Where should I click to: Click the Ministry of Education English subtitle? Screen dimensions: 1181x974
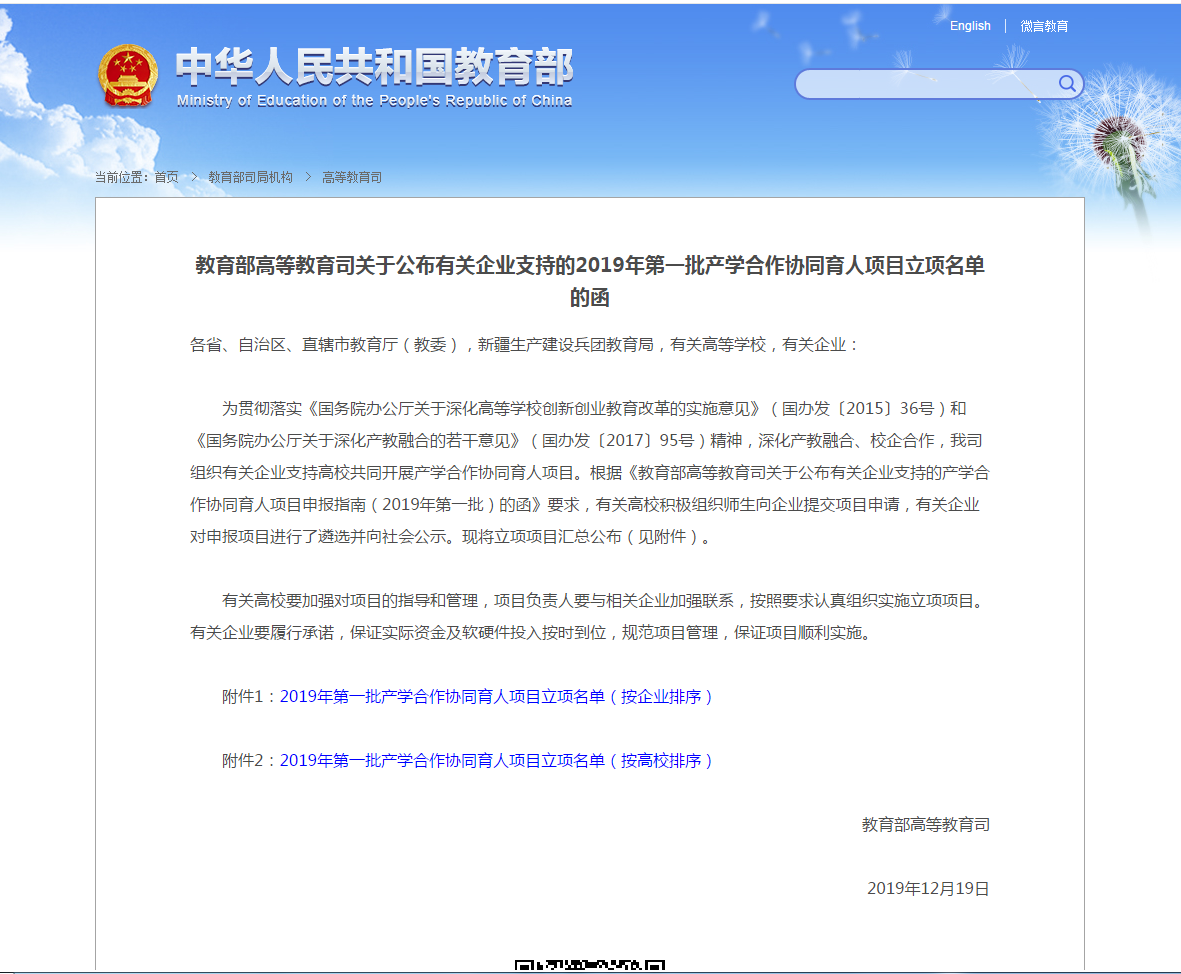[x=374, y=101]
